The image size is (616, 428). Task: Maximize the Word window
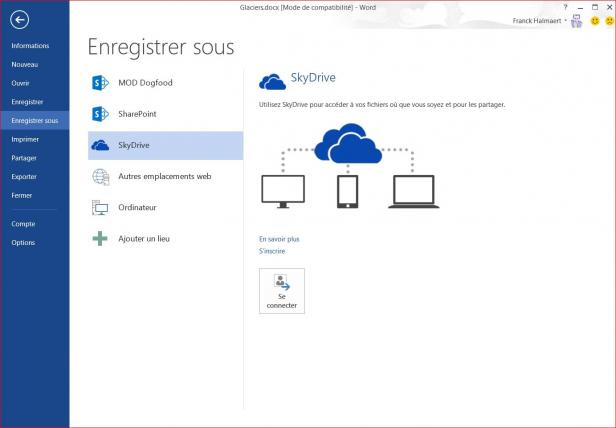pyautogui.click(x=595, y=7)
